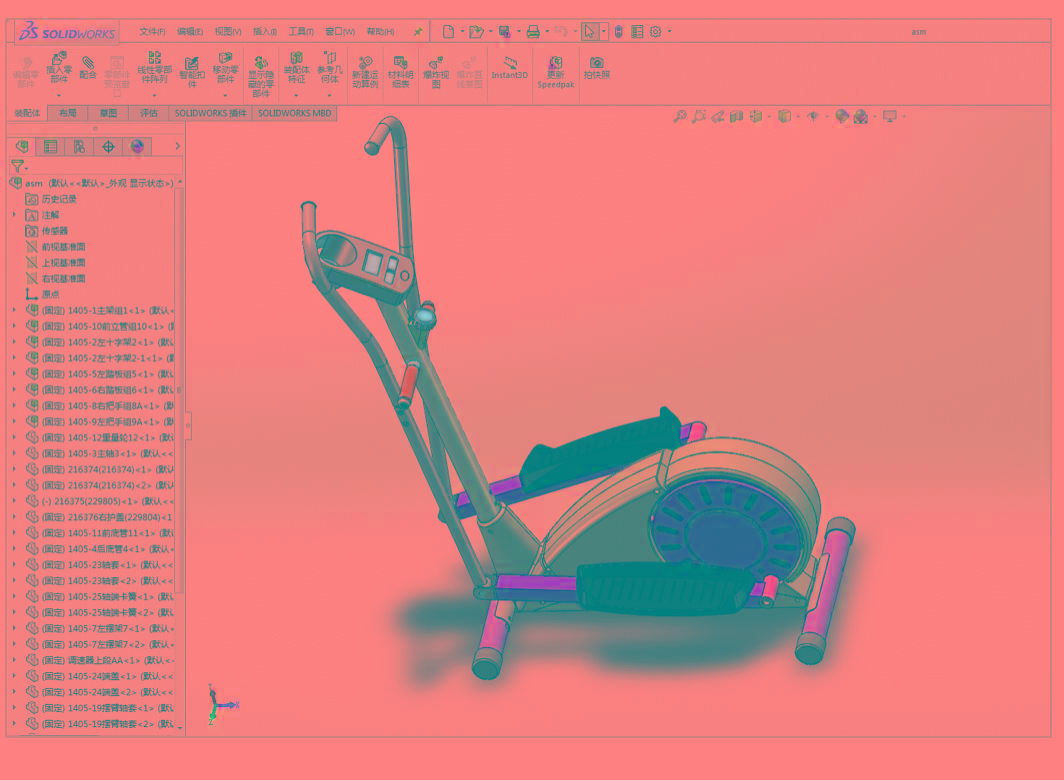Screen dimensions: 1064x780
Task: Open the 装配体特征 (Assembly Features) tool
Action: pyautogui.click(x=297, y=67)
